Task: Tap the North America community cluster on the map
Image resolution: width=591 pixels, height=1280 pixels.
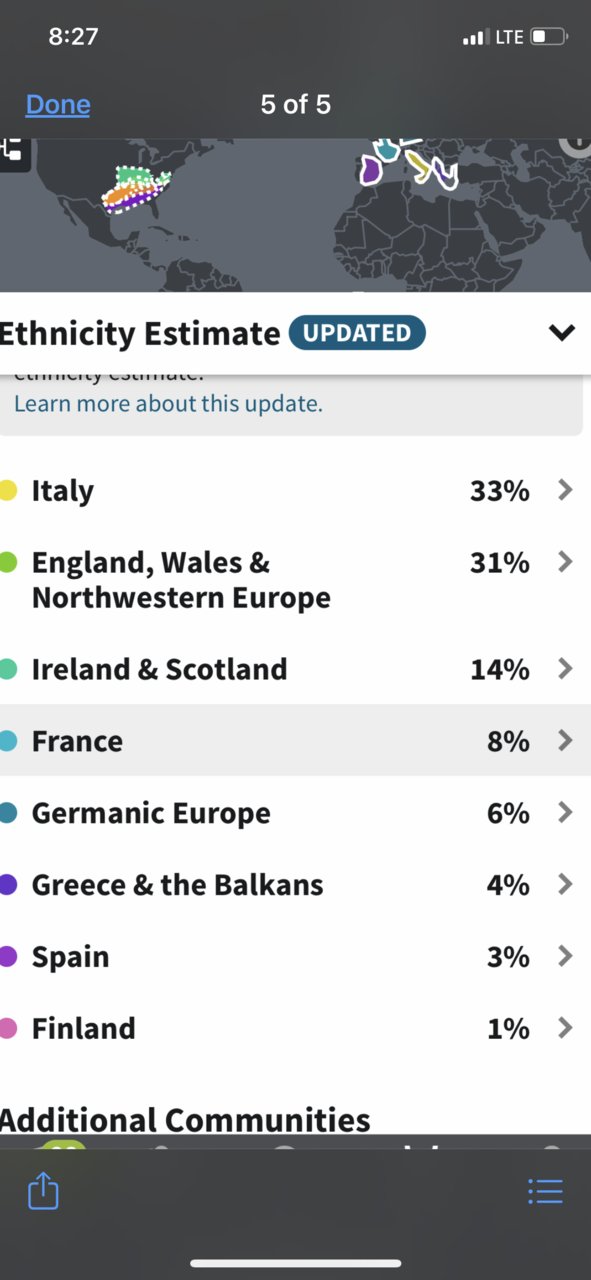Action: coord(136,189)
